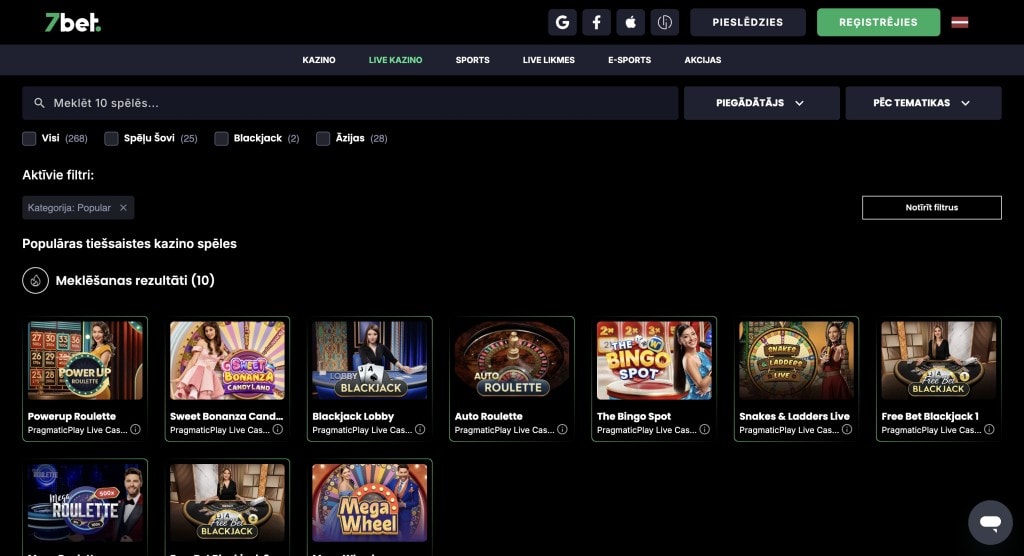Click the Auto Roulette title text
The height and width of the screenshot is (556, 1024).
(488, 416)
